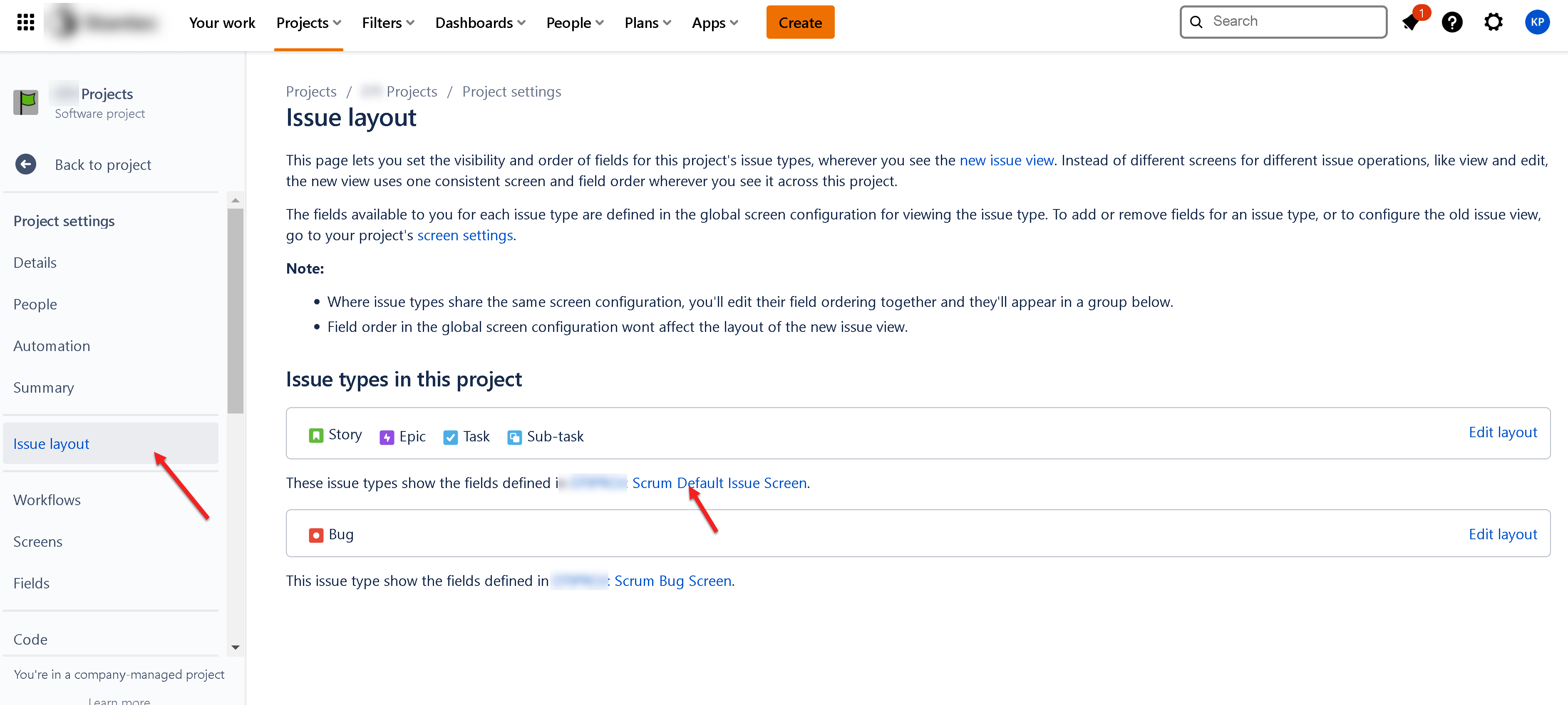Open Screens in the sidebar
Image resolution: width=1568 pixels, height=705 pixels.
(x=38, y=541)
